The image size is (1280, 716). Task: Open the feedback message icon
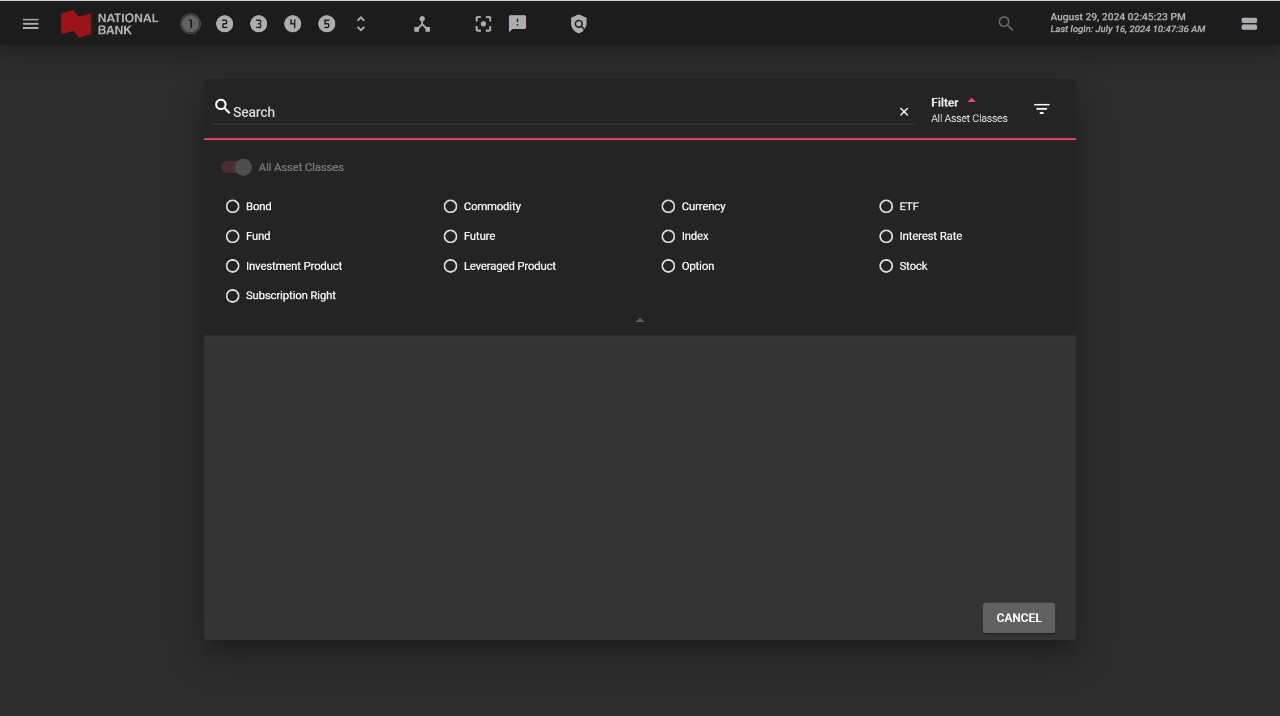tap(517, 23)
